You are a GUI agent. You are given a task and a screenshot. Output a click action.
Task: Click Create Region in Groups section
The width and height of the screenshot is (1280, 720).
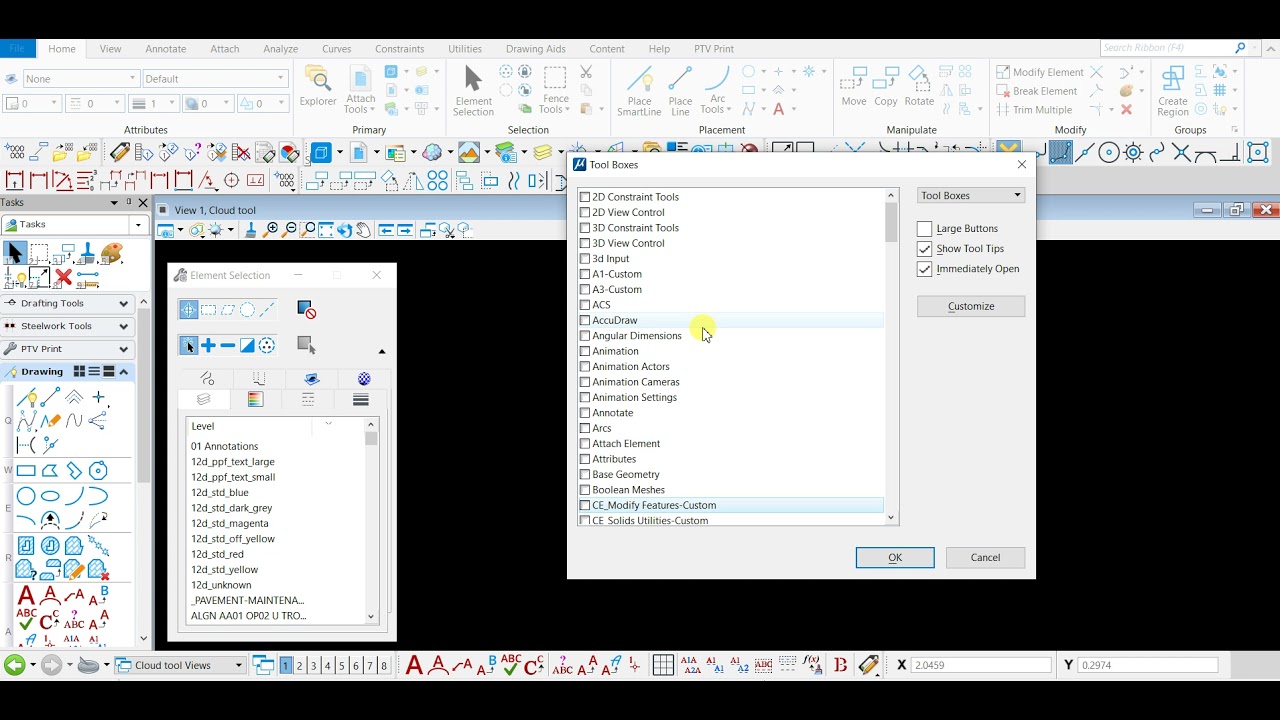1173,90
